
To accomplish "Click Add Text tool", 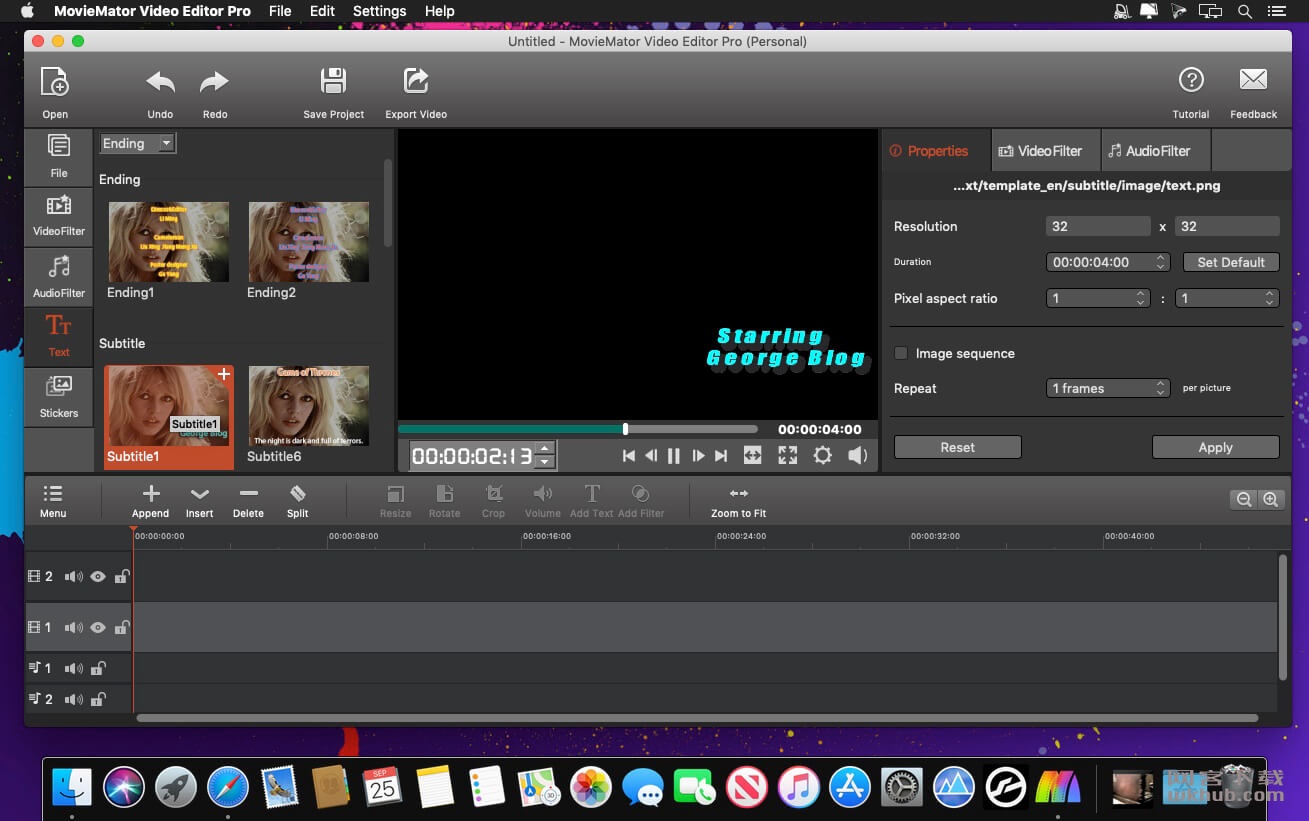I will pos(591,501).
